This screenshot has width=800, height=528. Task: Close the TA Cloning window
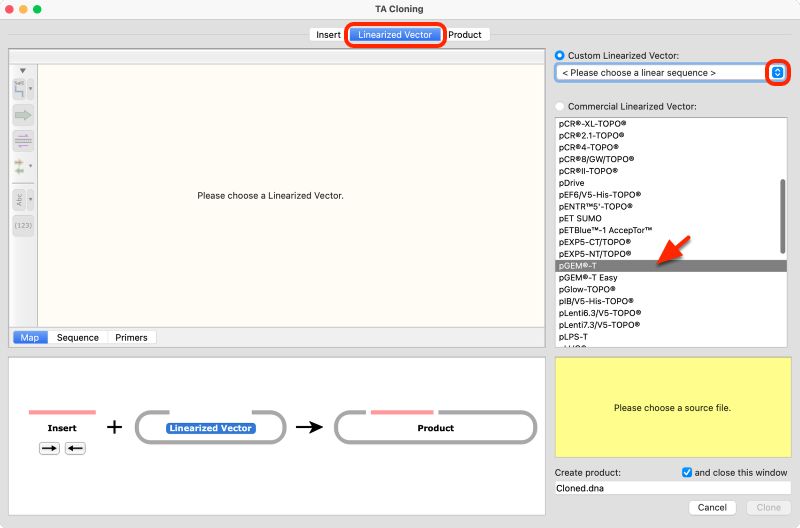point(9,9)
